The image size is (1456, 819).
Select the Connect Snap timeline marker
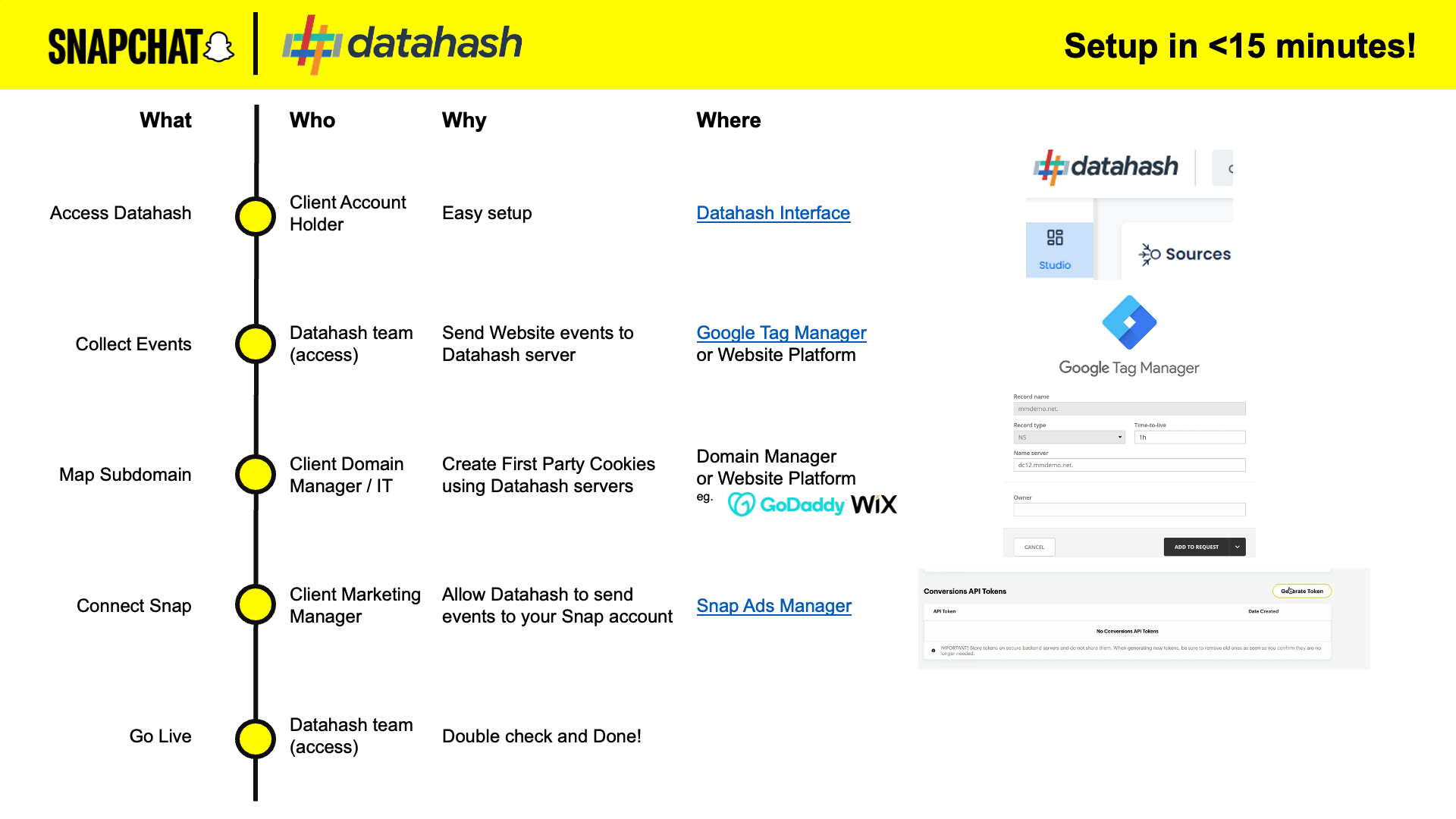click(256, 605)
